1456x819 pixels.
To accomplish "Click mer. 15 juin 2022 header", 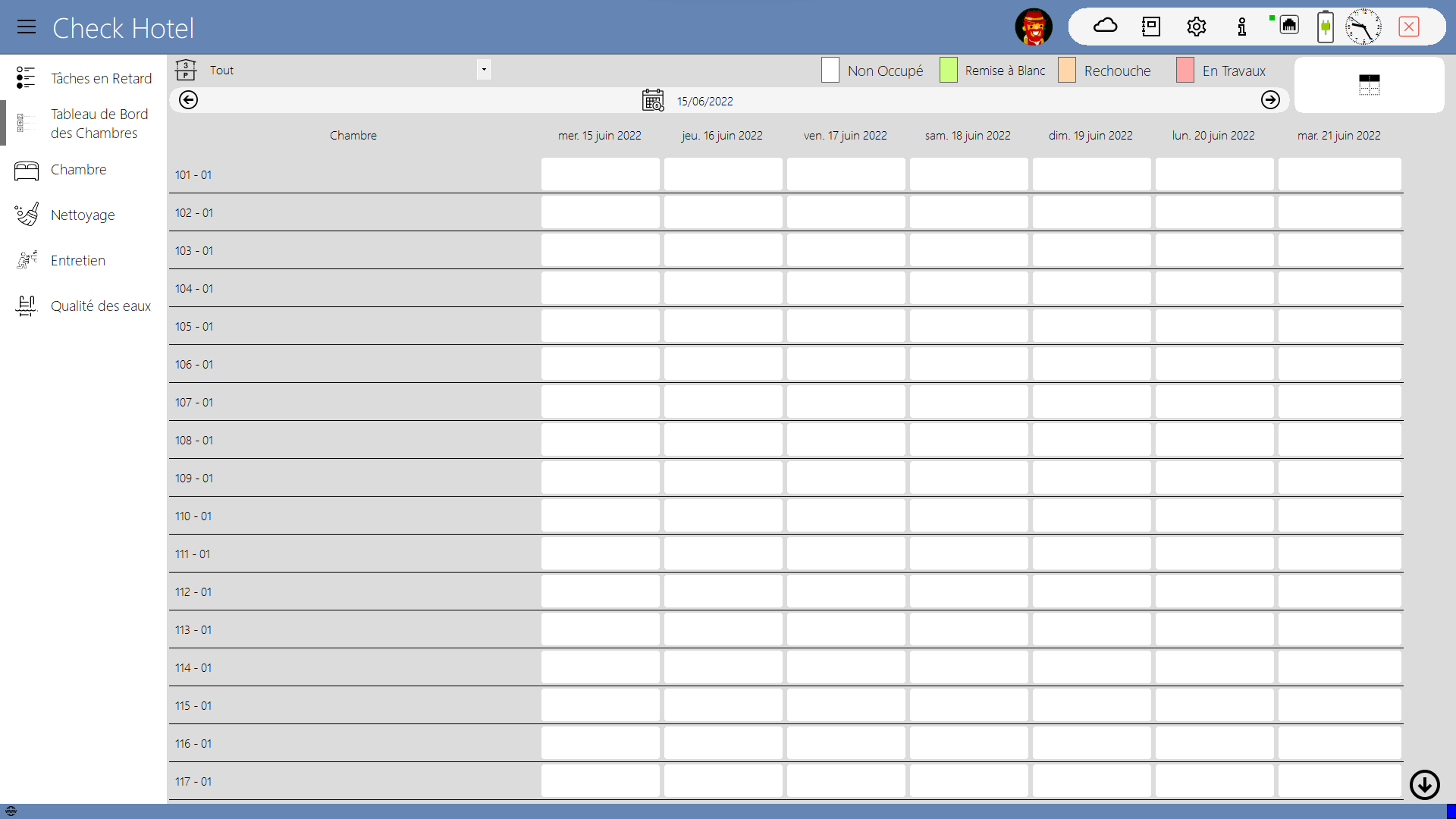I will 600,135.
